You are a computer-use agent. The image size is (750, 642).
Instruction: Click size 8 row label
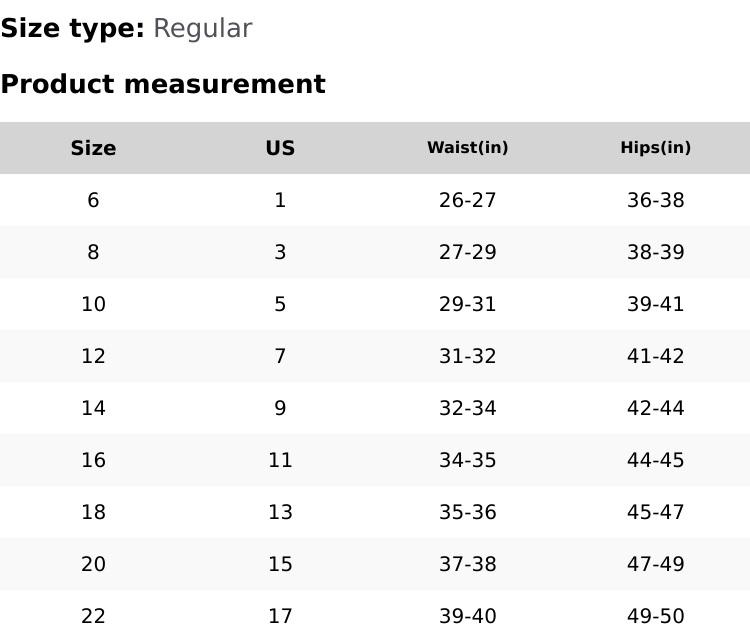(93, 252)
